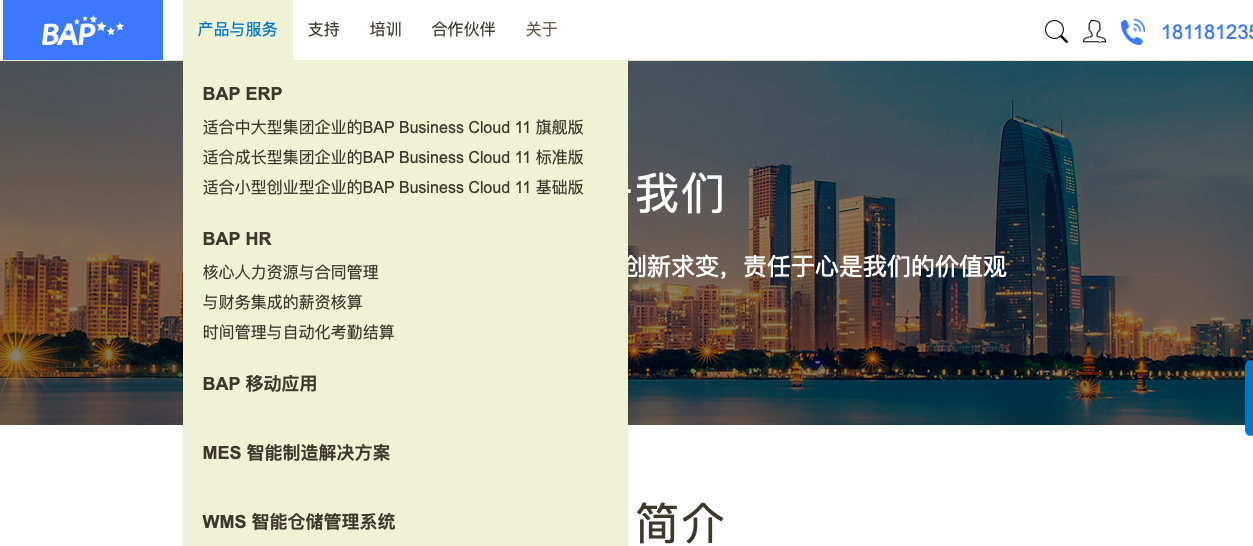Click the BAP HR heading
The image size is (1253, 546).
click(237, 239)
